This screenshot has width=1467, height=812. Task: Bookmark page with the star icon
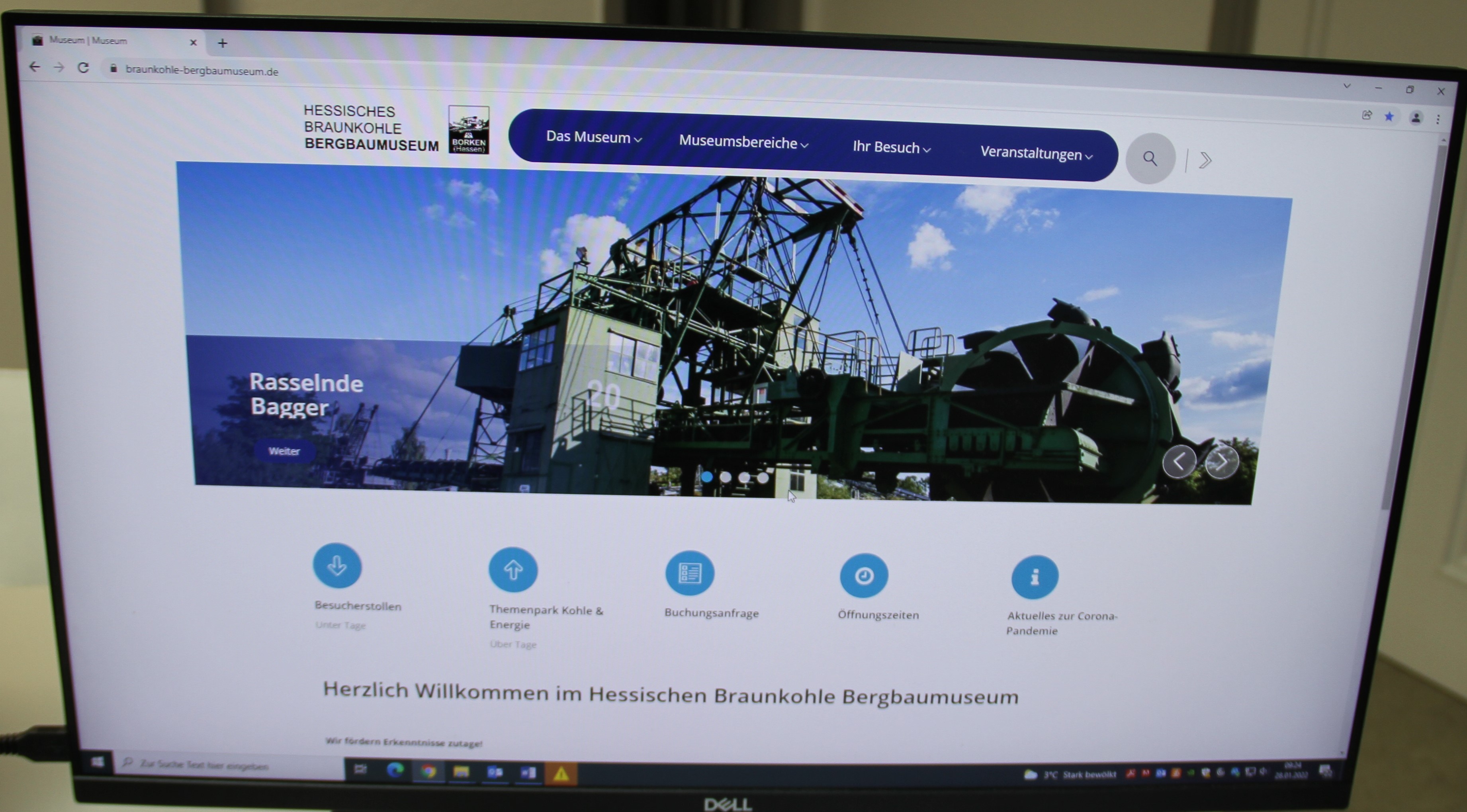coord(1390,117)
